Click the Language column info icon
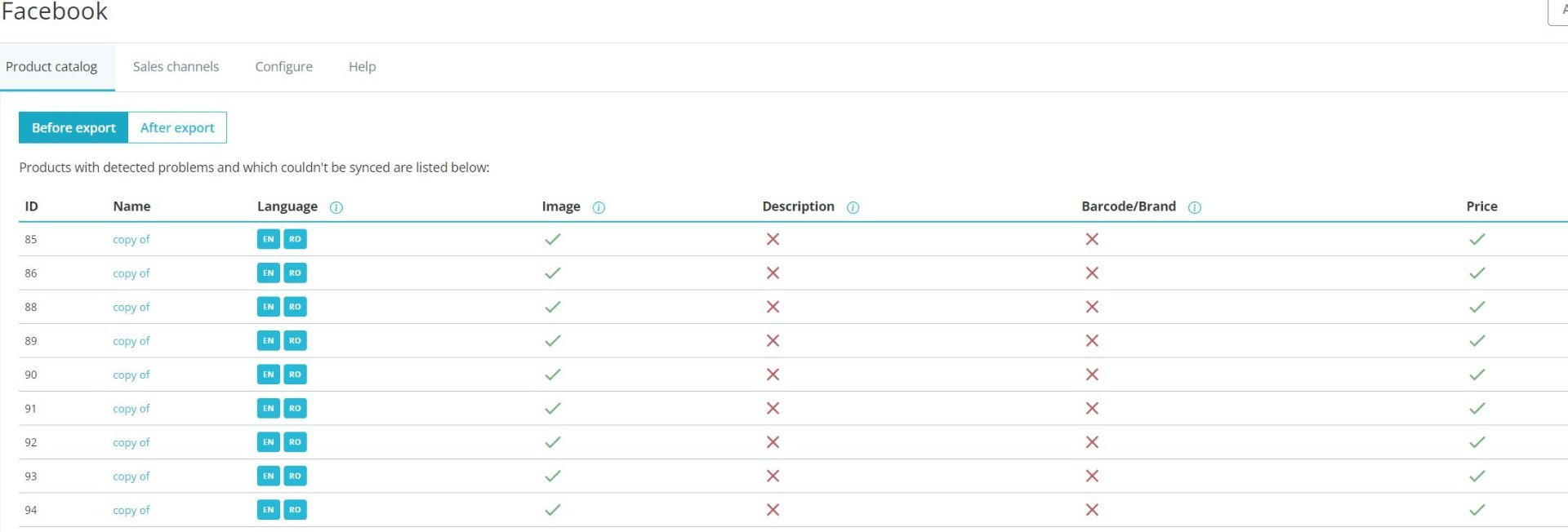Viewport: 1568px width, 532px height. (x=336, y=207)
